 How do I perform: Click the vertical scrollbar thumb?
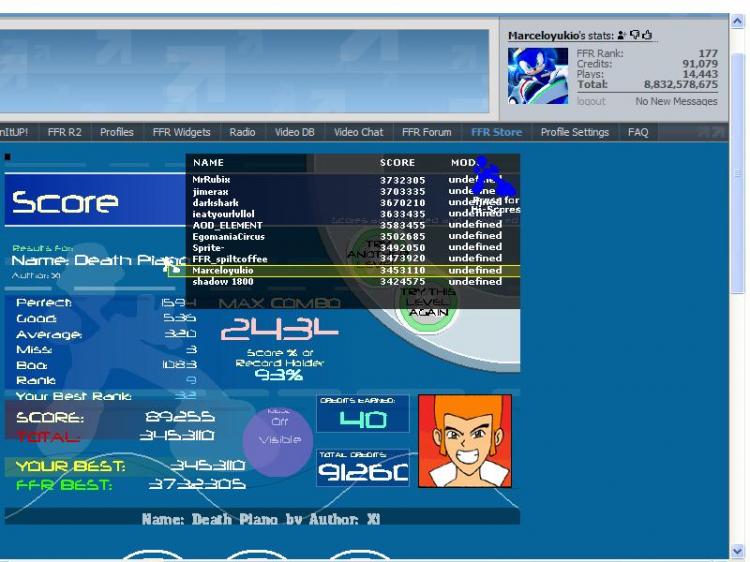[x=737, y=172]
